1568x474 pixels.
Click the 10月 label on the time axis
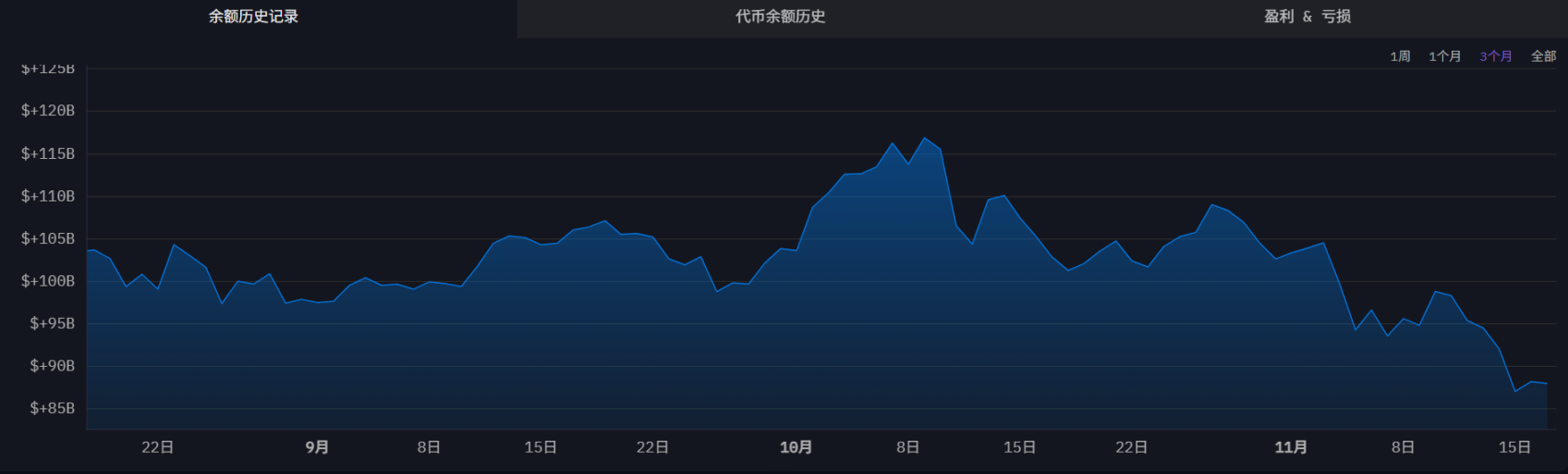coord(796,447)
